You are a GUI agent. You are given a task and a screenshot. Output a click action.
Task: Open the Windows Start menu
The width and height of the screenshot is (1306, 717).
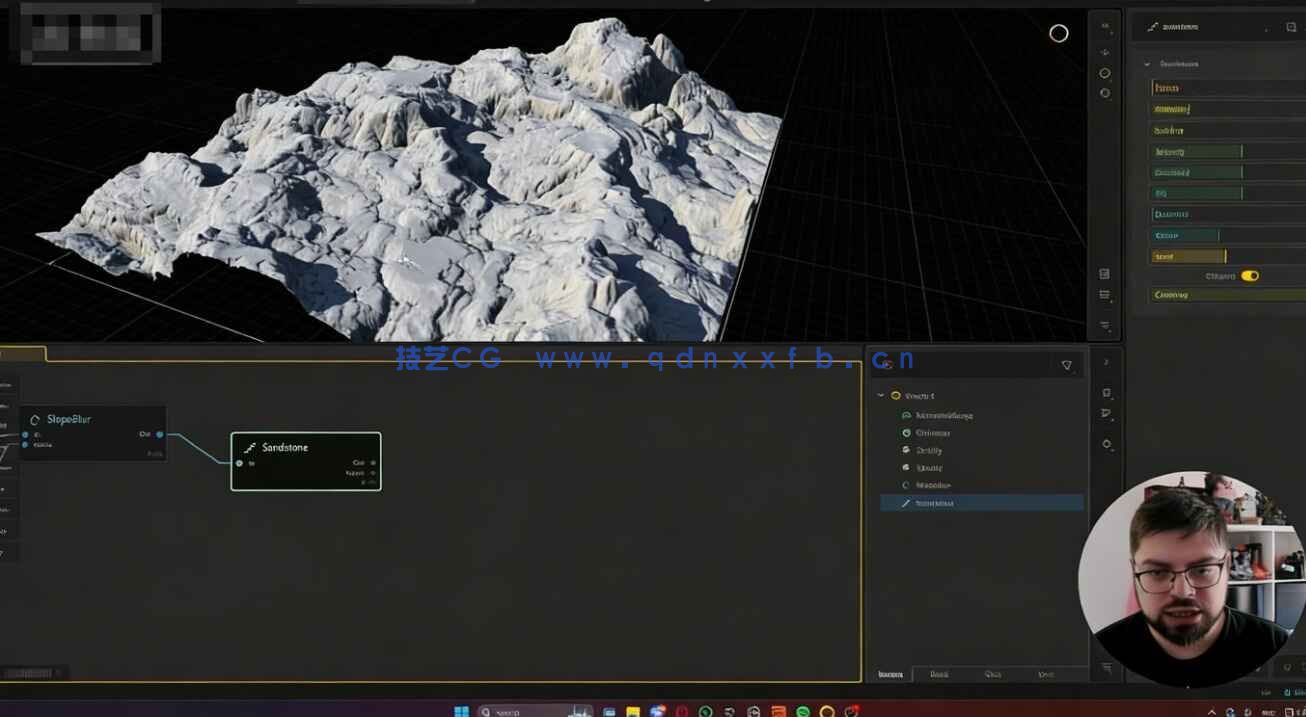click(x=461, y=711)
